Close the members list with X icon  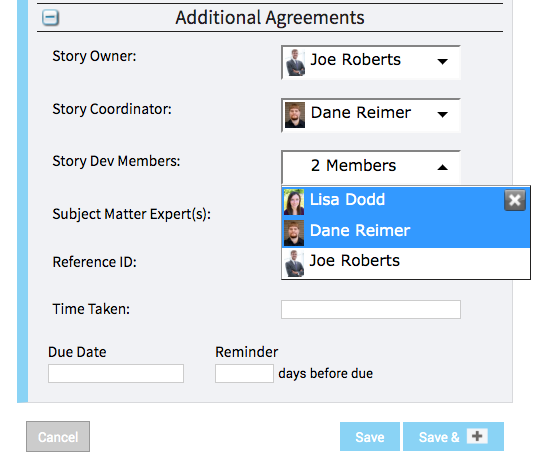(x=515, y=200)
